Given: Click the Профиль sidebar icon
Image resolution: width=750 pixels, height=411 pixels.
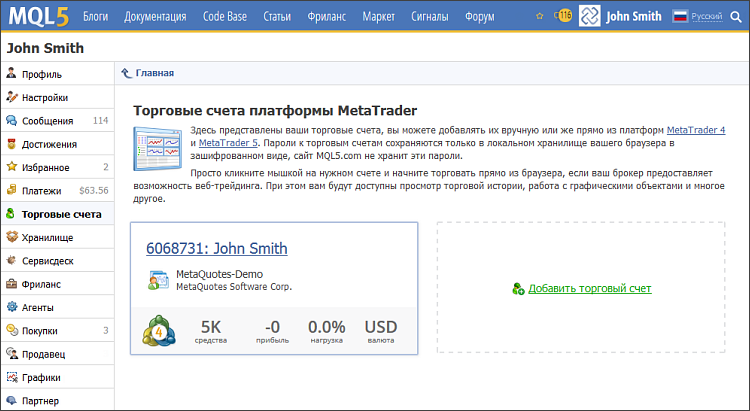Looking at the screenshot, I should [11, 73].
